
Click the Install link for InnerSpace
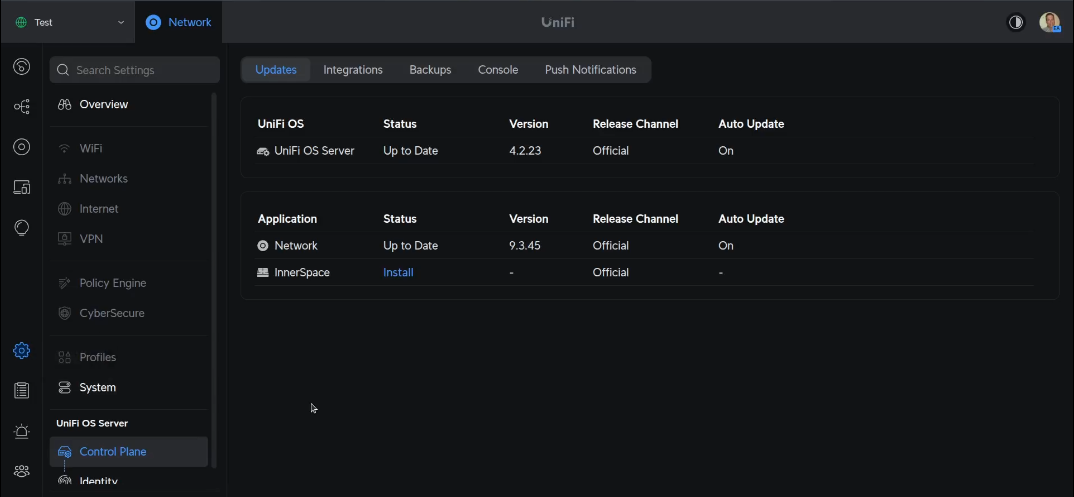click(x=398, y=272)
